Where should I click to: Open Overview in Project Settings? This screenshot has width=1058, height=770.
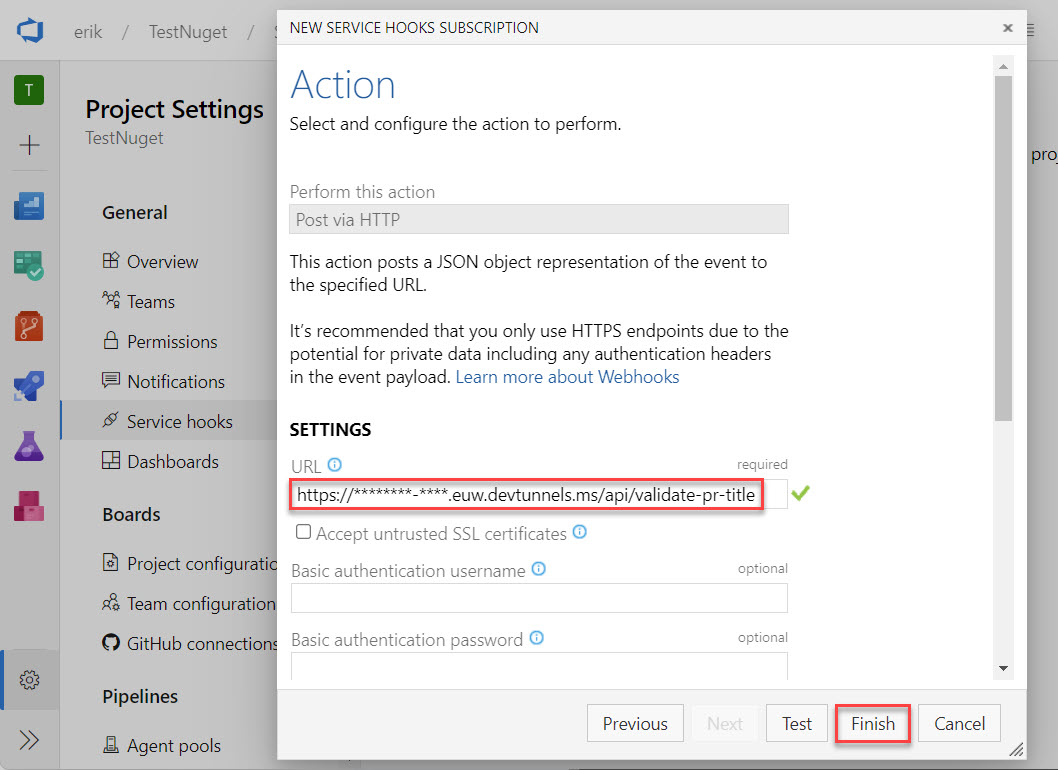162,261
